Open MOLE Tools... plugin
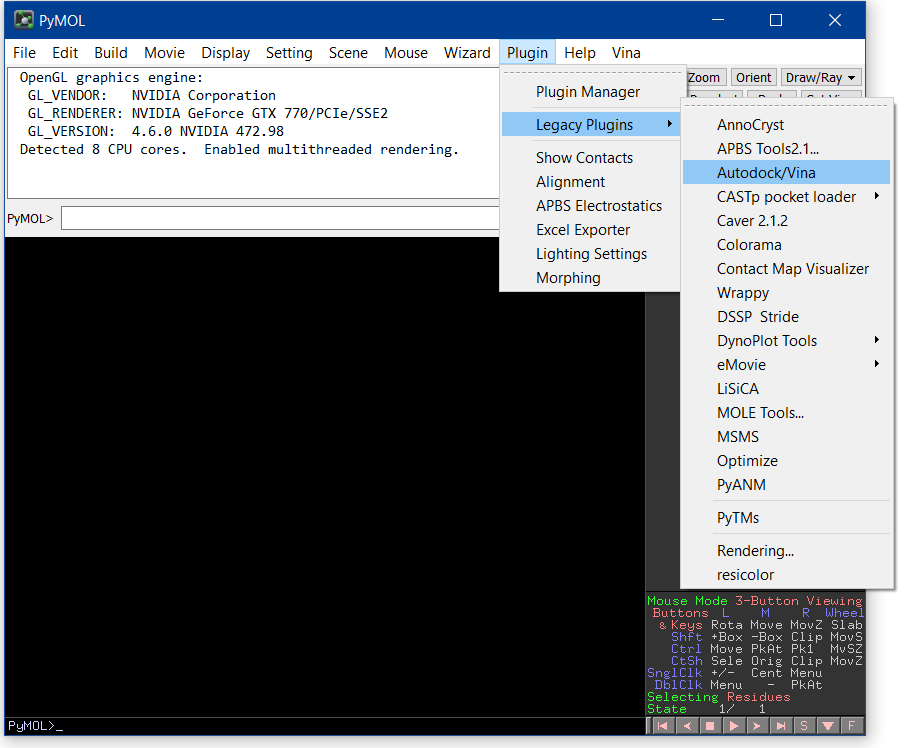This screenshot has height=748, width=906. (x=786, y=413)
